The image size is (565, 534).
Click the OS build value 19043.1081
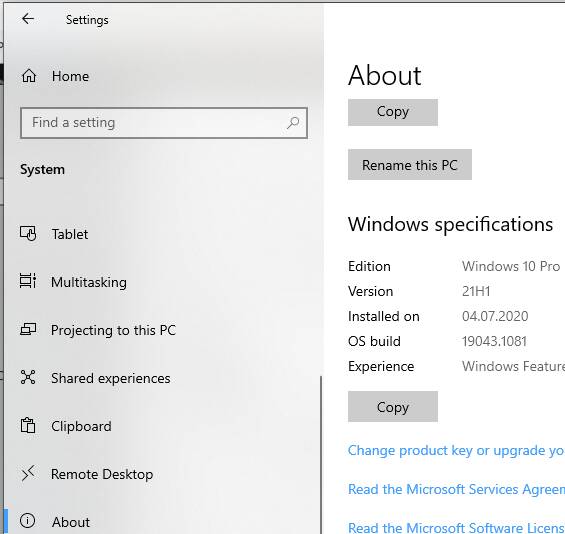click(494, 341)
